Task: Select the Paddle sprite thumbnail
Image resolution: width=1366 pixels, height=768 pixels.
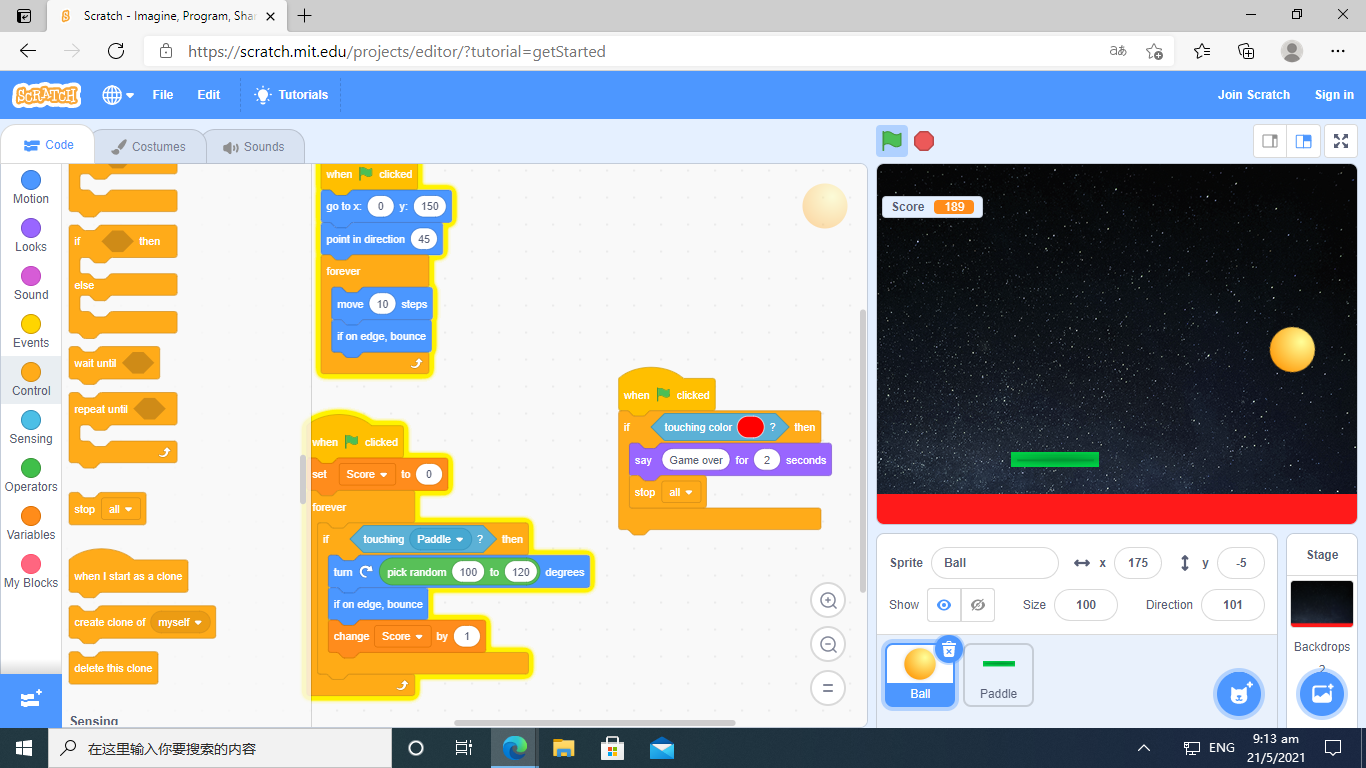Action: coord(998,675)
